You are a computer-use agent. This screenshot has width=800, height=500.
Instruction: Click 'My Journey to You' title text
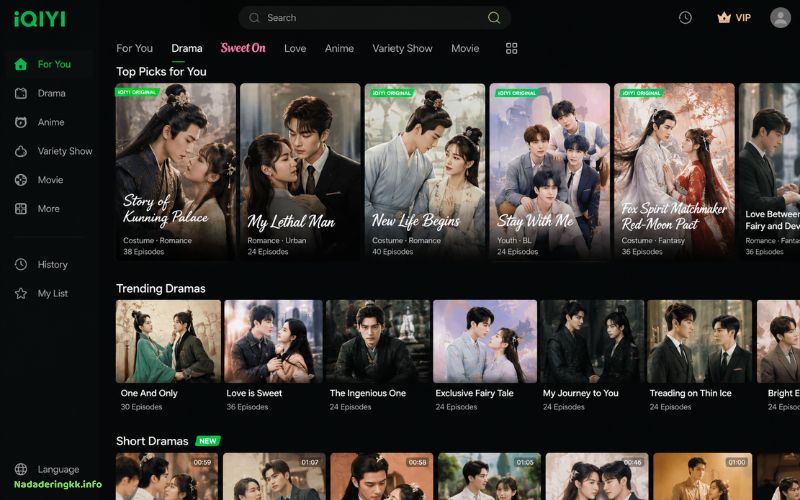tap(581, 393)
